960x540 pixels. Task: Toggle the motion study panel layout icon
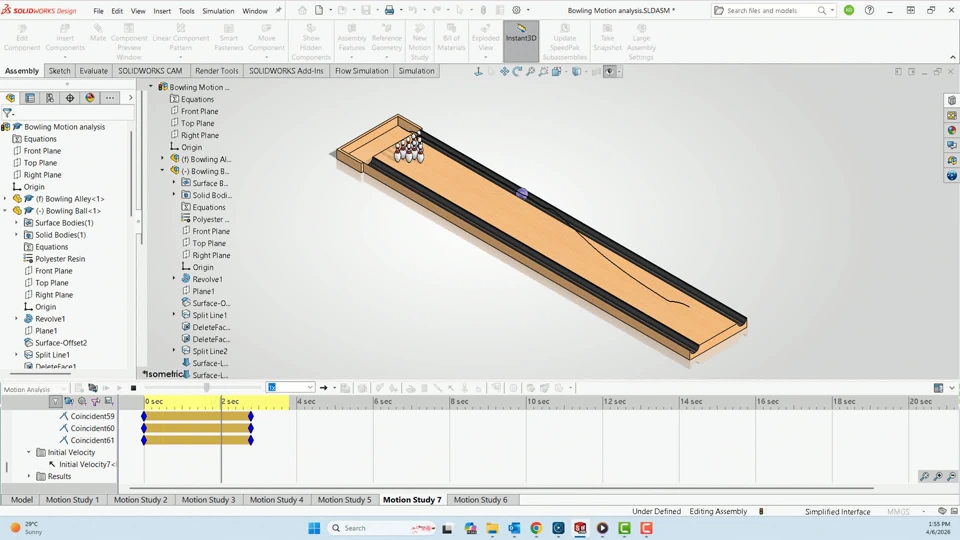939,388
